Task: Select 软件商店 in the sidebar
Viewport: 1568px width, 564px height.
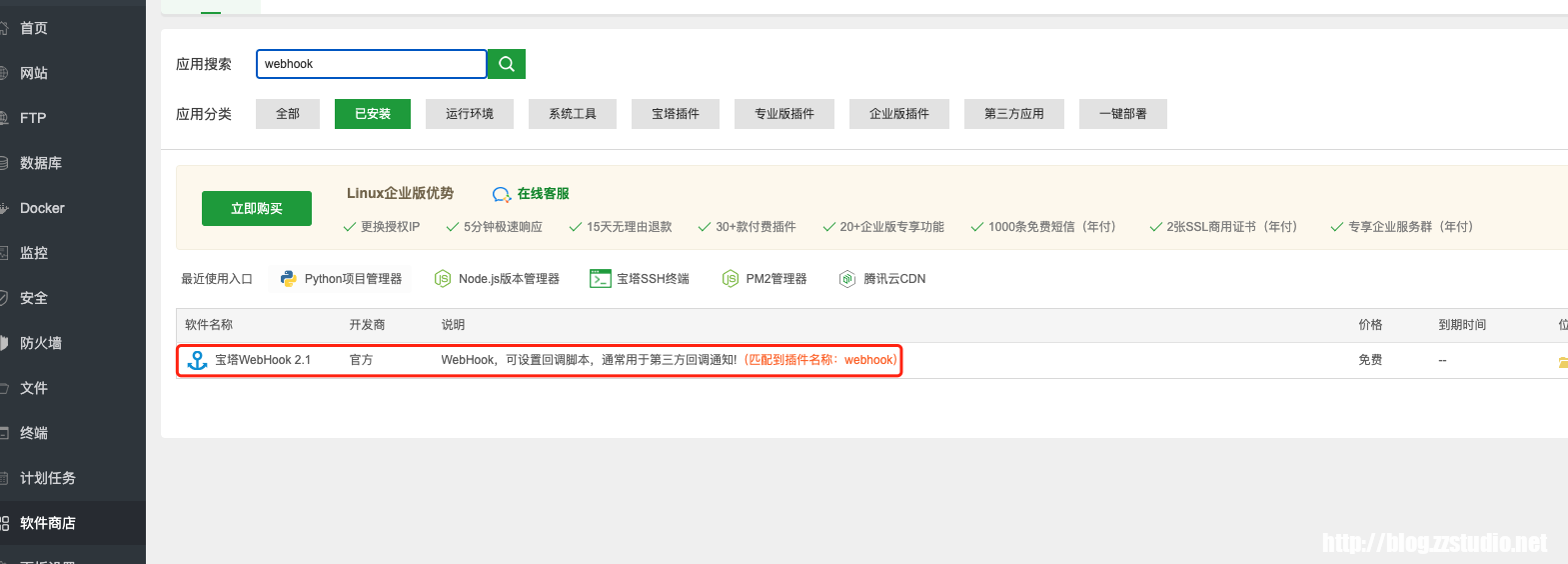Action: [x=72, y=523]
